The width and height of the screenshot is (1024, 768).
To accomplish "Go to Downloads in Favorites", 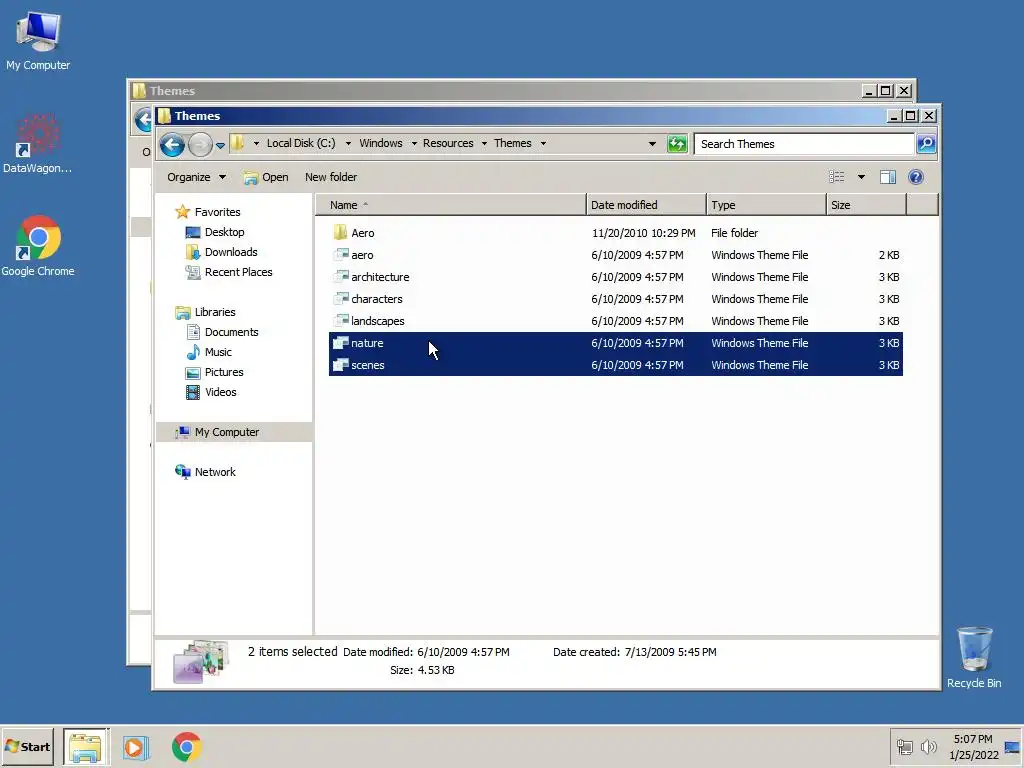I will tap(221, 252).
